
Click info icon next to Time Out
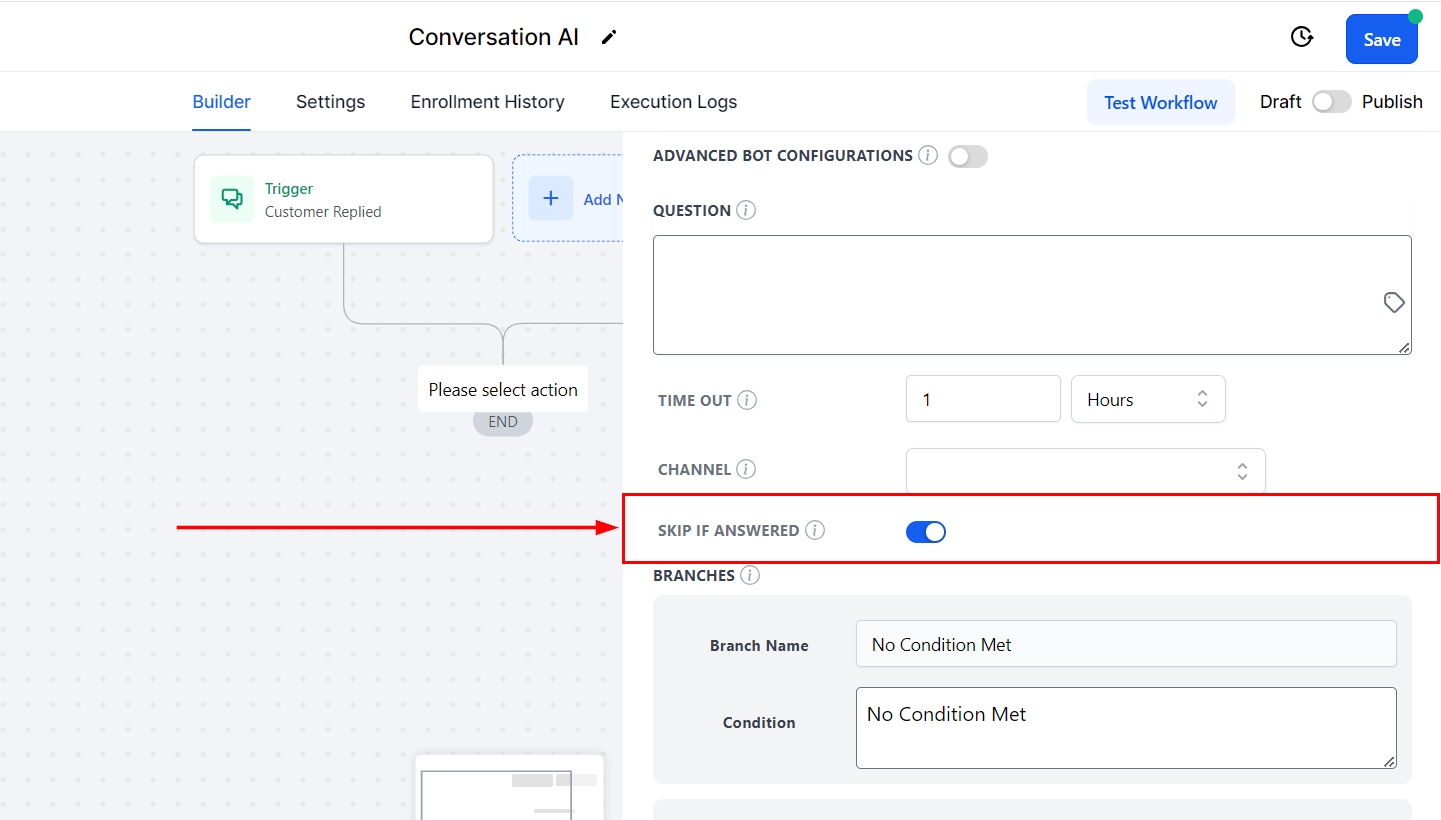pyautogui.click(x=747, y=400)
